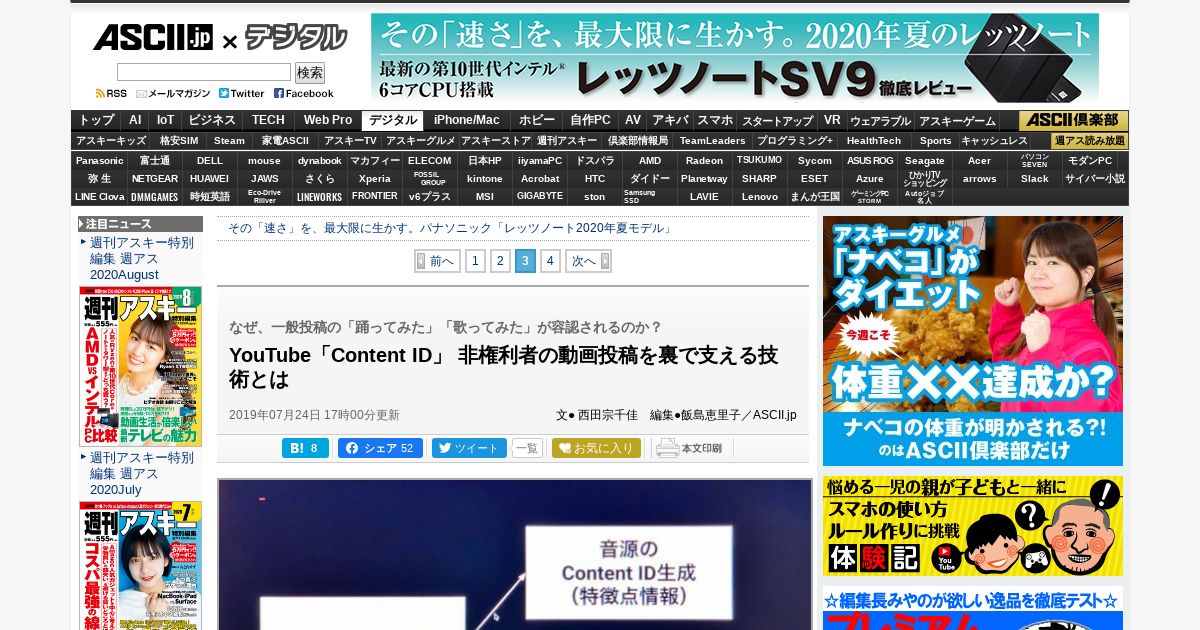Open the LINE Clova link
This screenshot has width=1200, height=630.
coord(99,197)
